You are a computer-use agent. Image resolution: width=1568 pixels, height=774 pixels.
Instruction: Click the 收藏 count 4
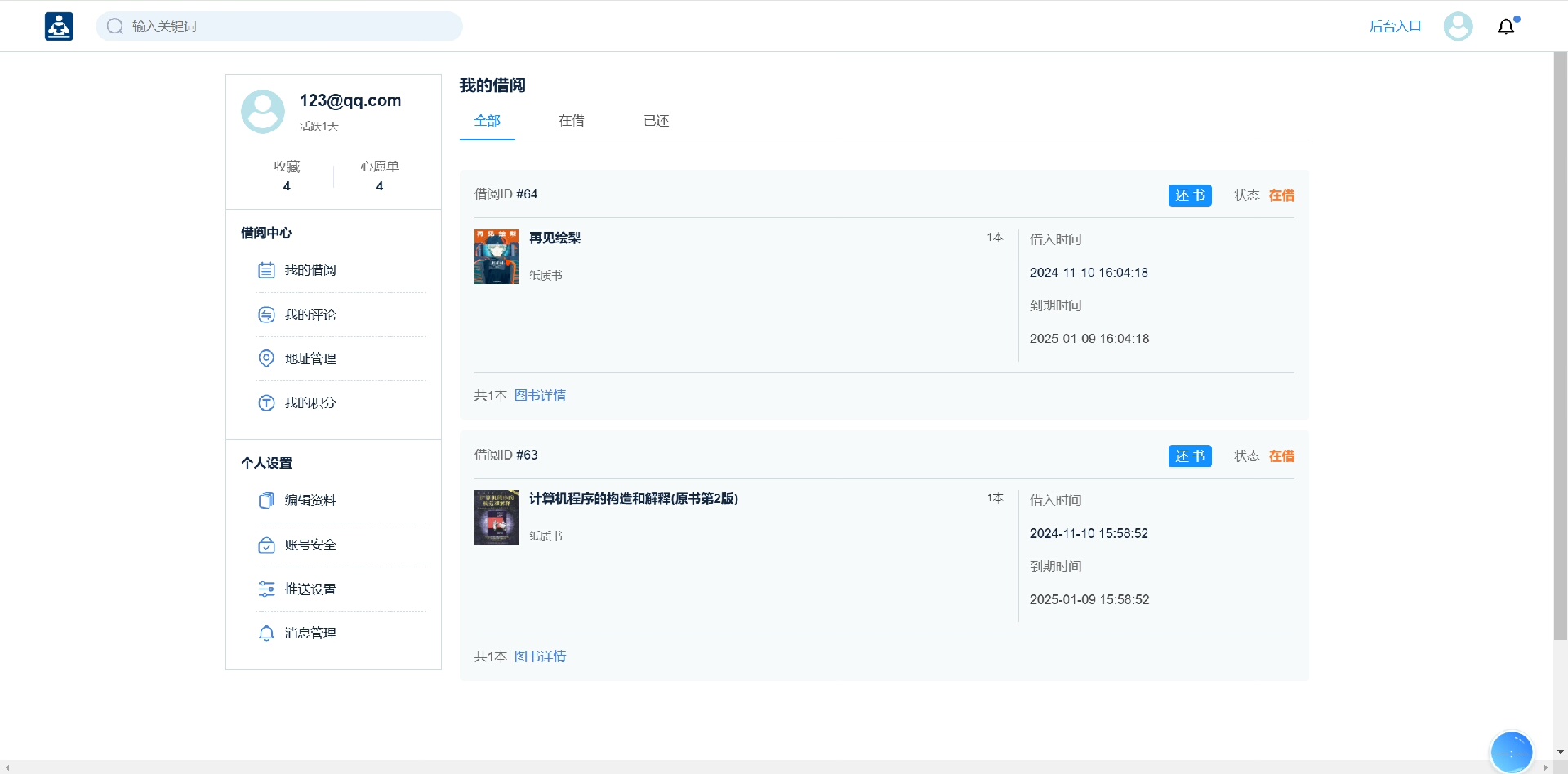pos(287,186)
